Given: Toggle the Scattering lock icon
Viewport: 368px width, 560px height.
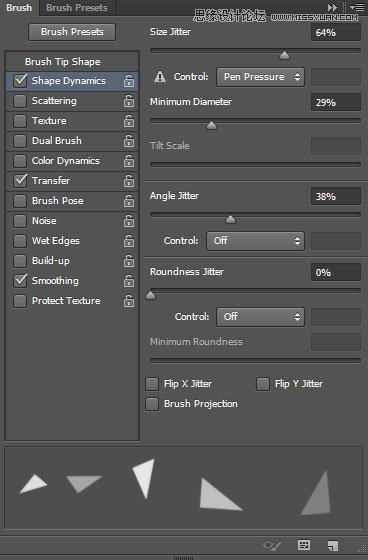Looking at the screenshot, I should click(129, 101).
